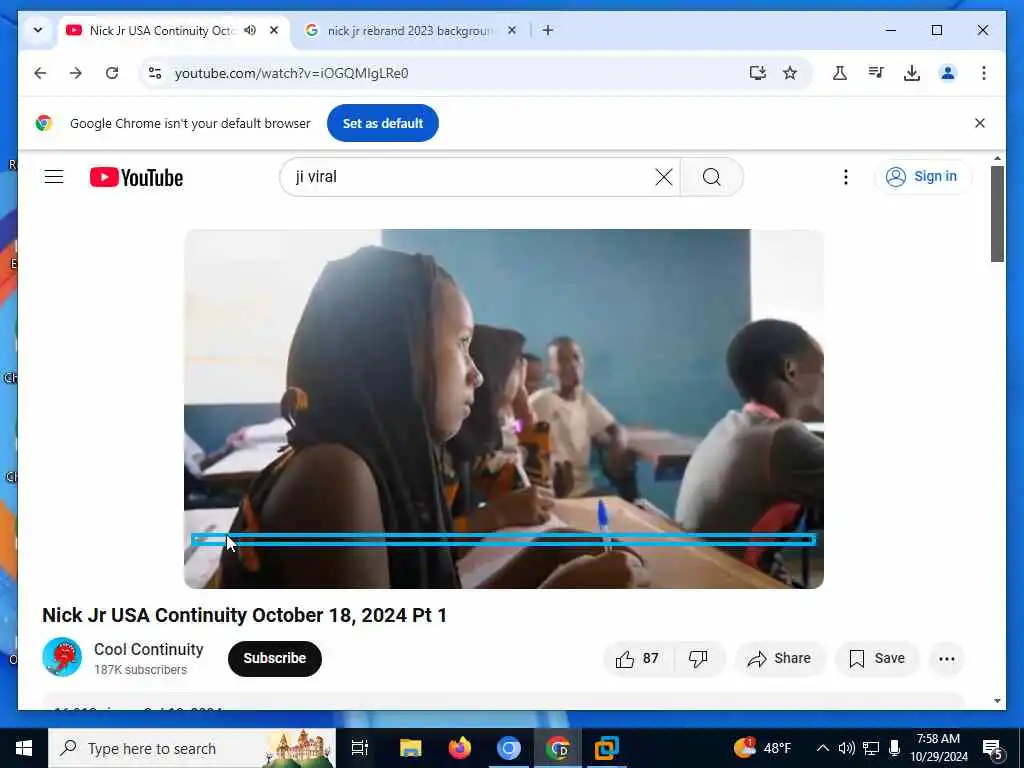Image resolution: width=1024 pixels, height=768 pixels.
Task: Open system volume control in tray
Action: pyautogui.click(x=846, y=748)
